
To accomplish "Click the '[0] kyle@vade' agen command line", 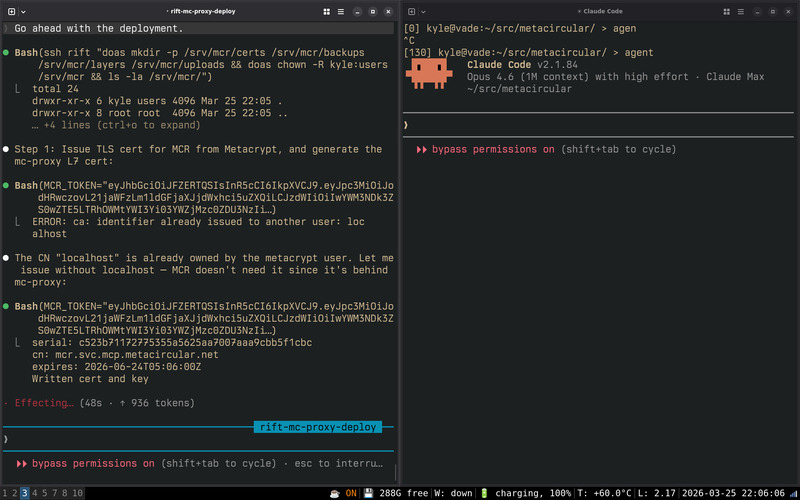I will point(519,29).
